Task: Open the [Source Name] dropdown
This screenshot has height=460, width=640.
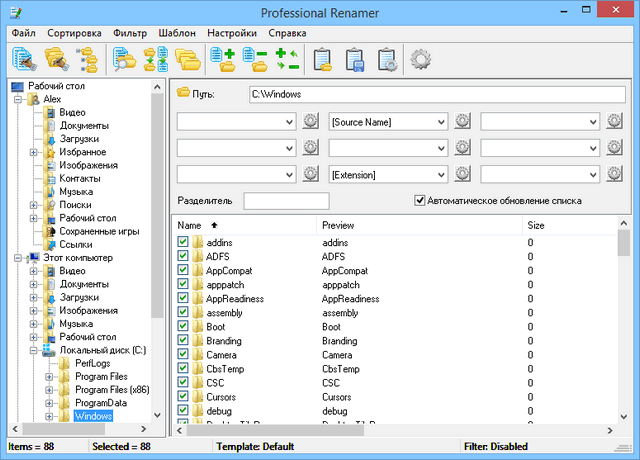Action: coord(440,122)
